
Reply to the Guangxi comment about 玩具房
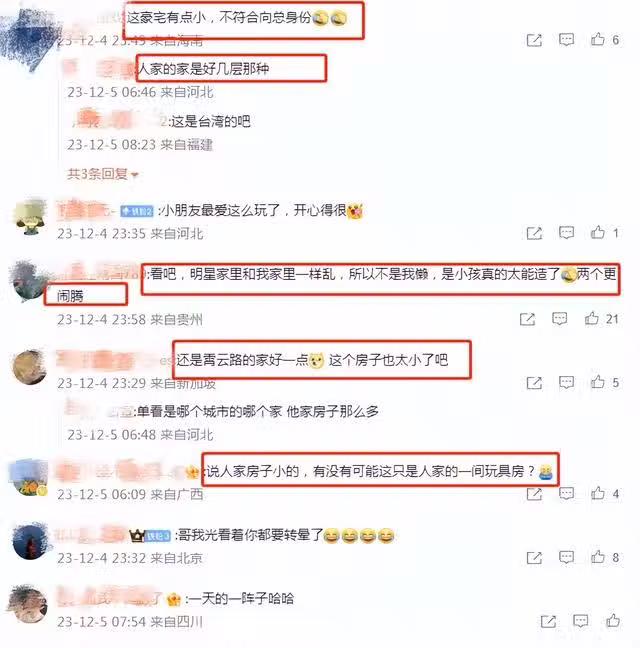click(x=566, y=493)
